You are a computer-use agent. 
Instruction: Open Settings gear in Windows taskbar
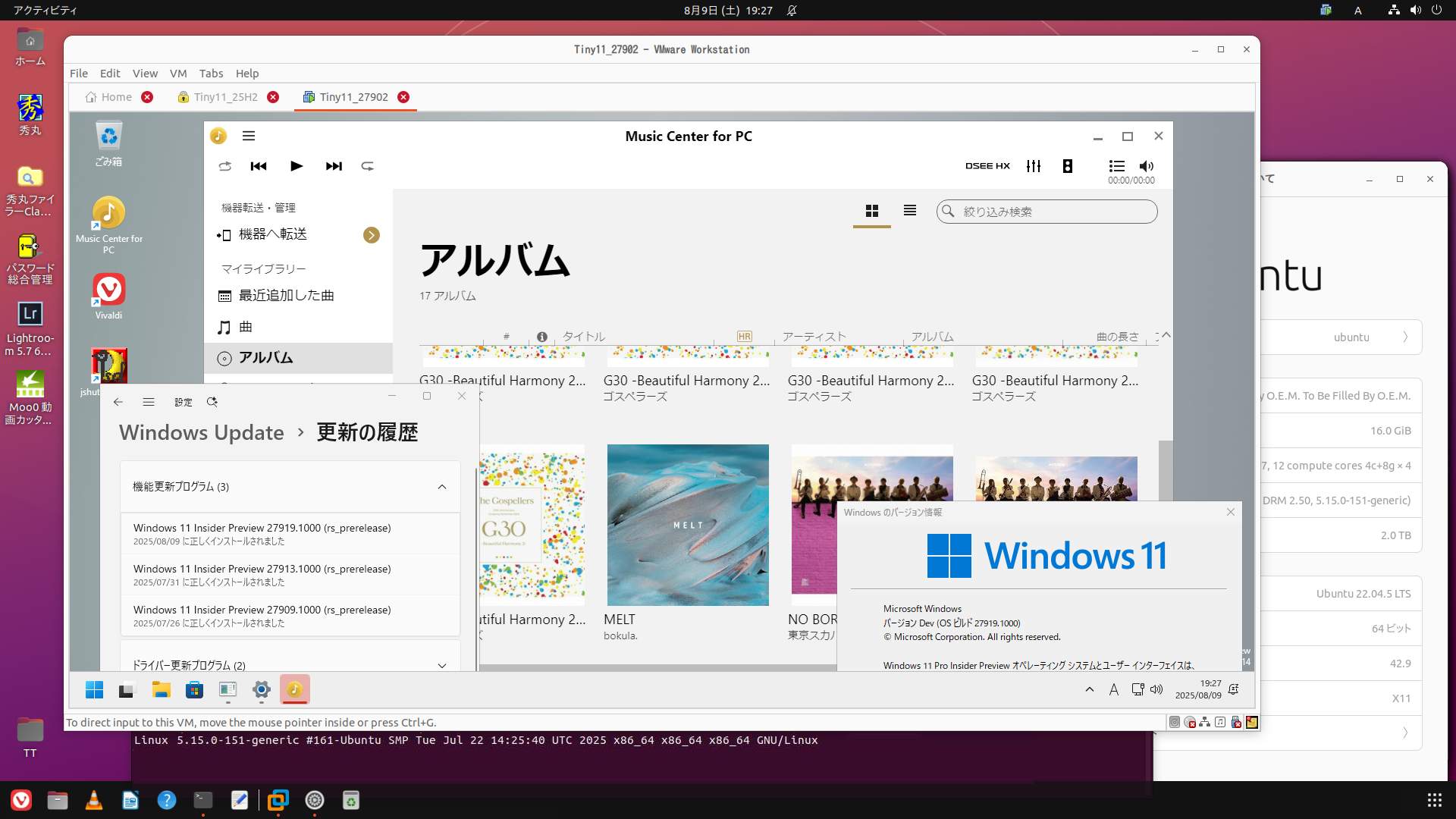click(262, 689)
